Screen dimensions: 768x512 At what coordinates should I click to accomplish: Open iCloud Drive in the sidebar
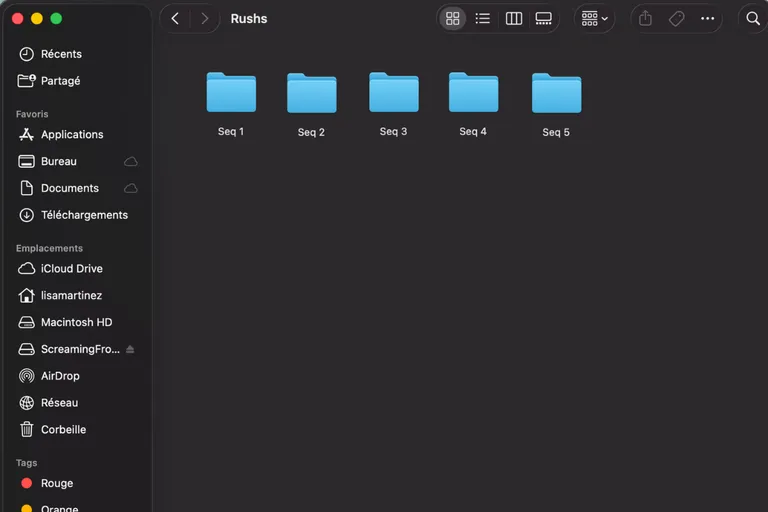click(x=77, y=268)
